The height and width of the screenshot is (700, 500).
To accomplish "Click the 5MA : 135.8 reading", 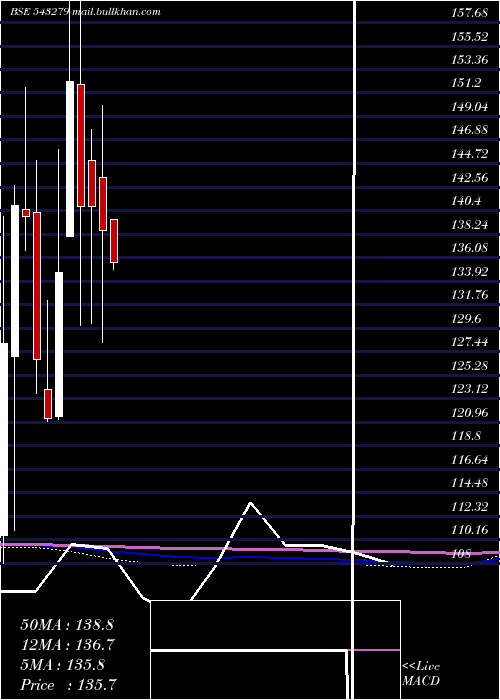I will (63, 665).
